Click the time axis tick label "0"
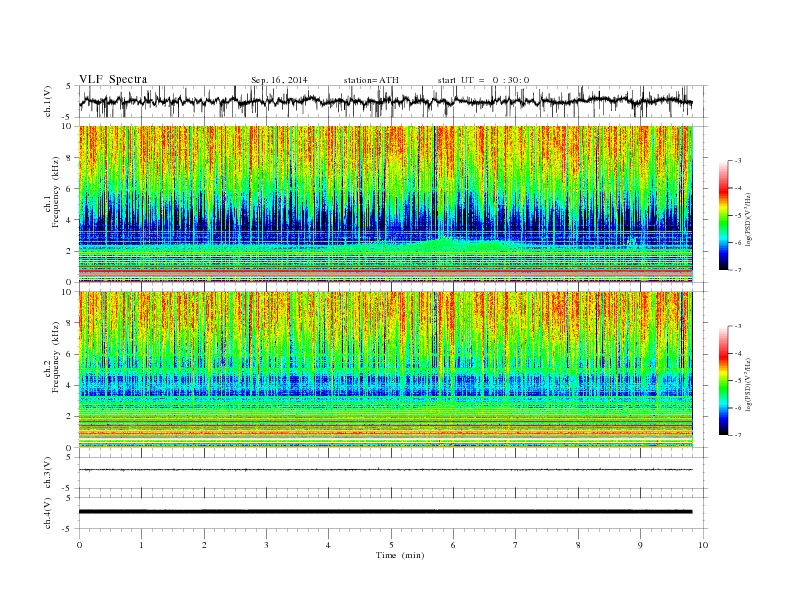The width and height of the screenshot is (792, 612). (79, 545)
